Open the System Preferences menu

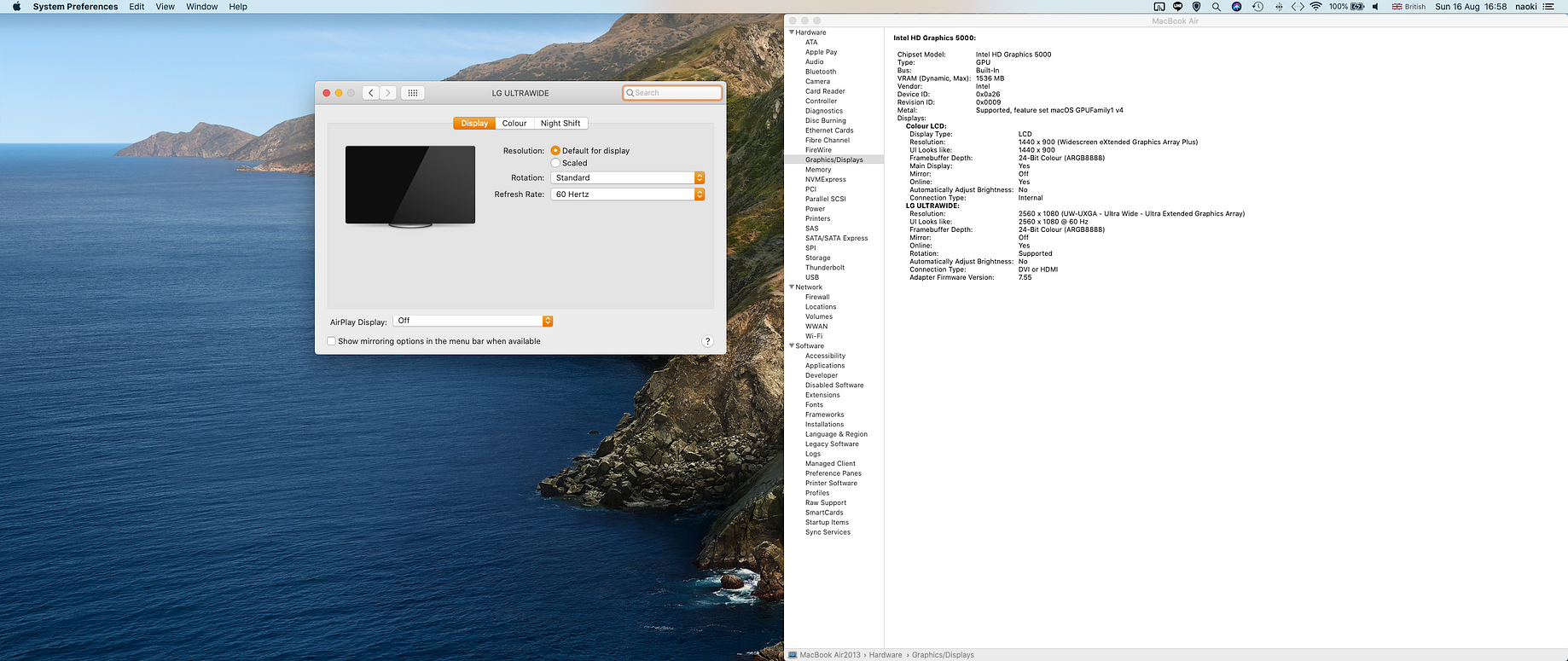(75, 6)
